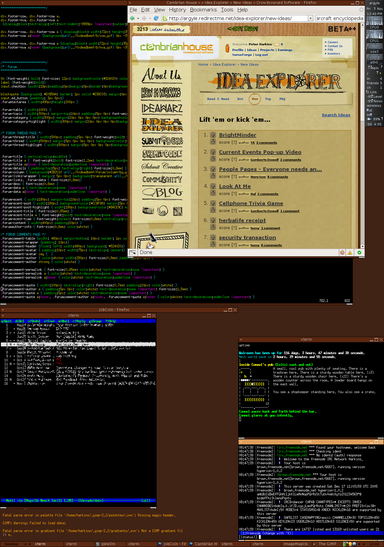Click the cambrianhouse logo
The width and height of the screenshot is (384, 547).
coord(176,47)
